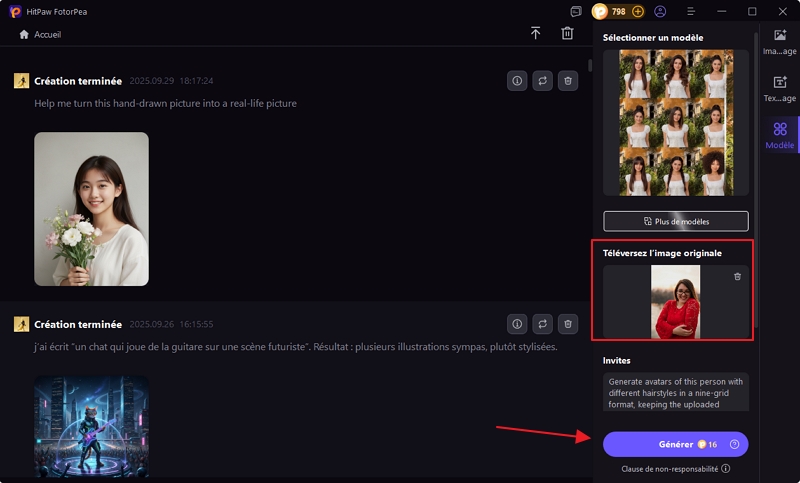This screenshot has height=483, width=800.
Task: Remove the uploaded original image
Action: pyautogui.click(x=738, y=276)
